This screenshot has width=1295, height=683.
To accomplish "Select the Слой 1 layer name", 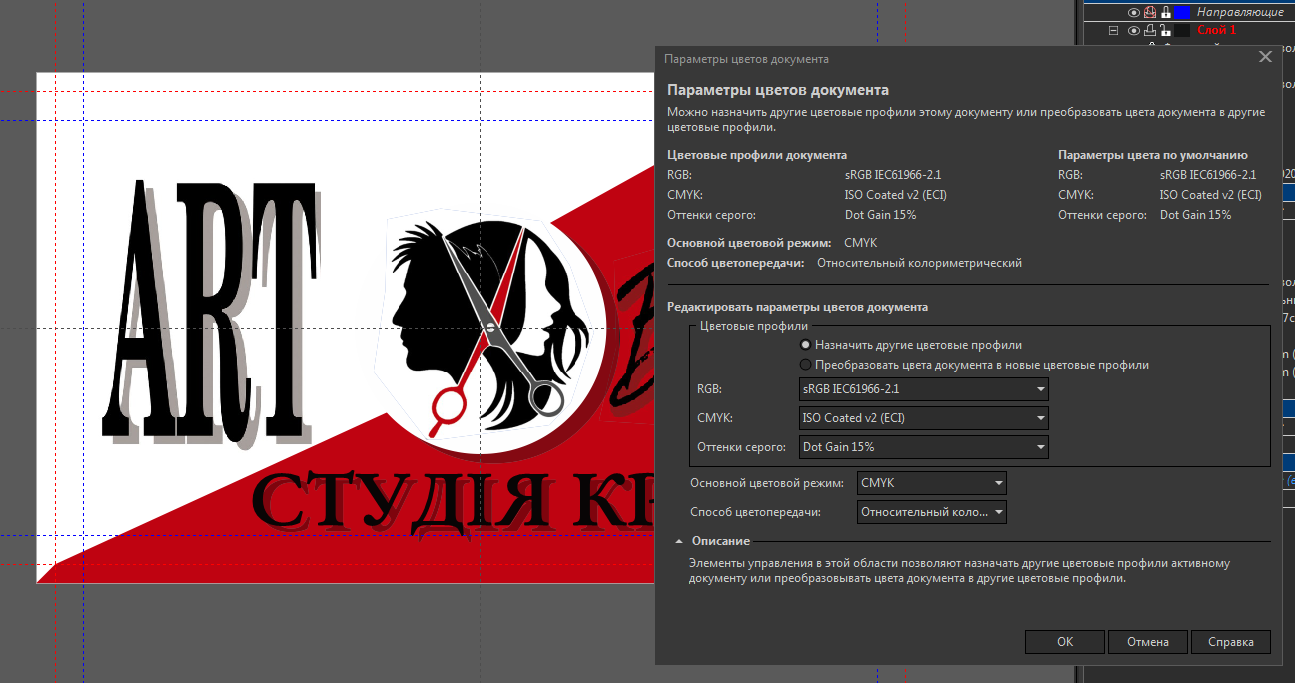I will [1217, 31].
